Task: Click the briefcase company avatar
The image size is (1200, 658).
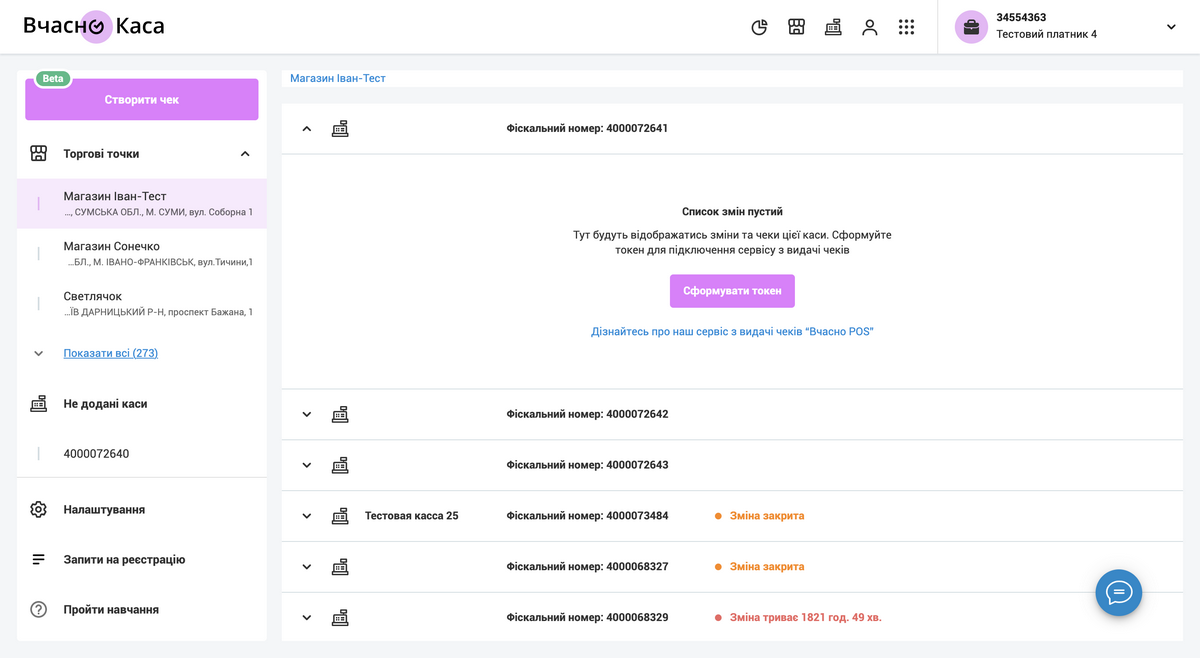Action: pos(971,27)
